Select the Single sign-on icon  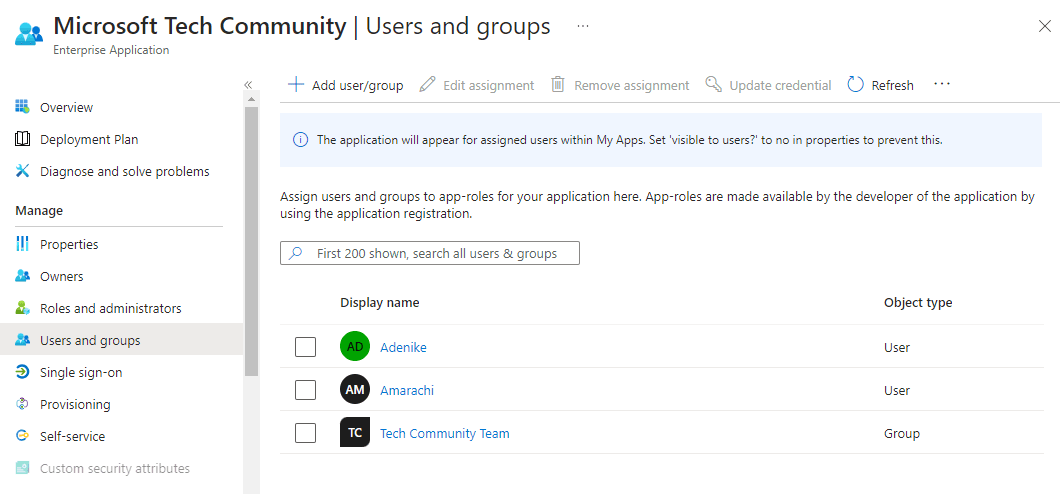[23, 372]
